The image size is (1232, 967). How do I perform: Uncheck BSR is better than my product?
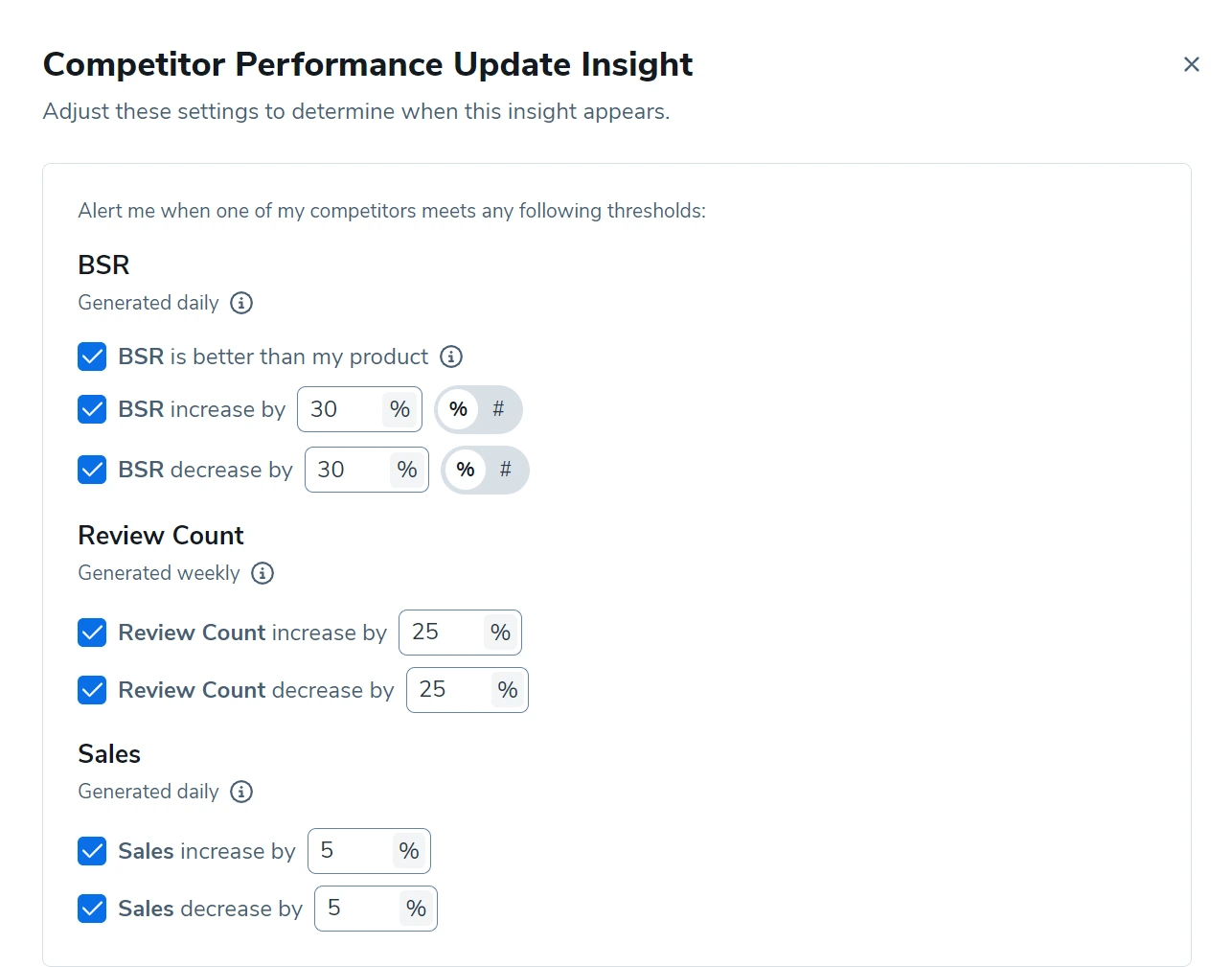(x=92, y=357)
